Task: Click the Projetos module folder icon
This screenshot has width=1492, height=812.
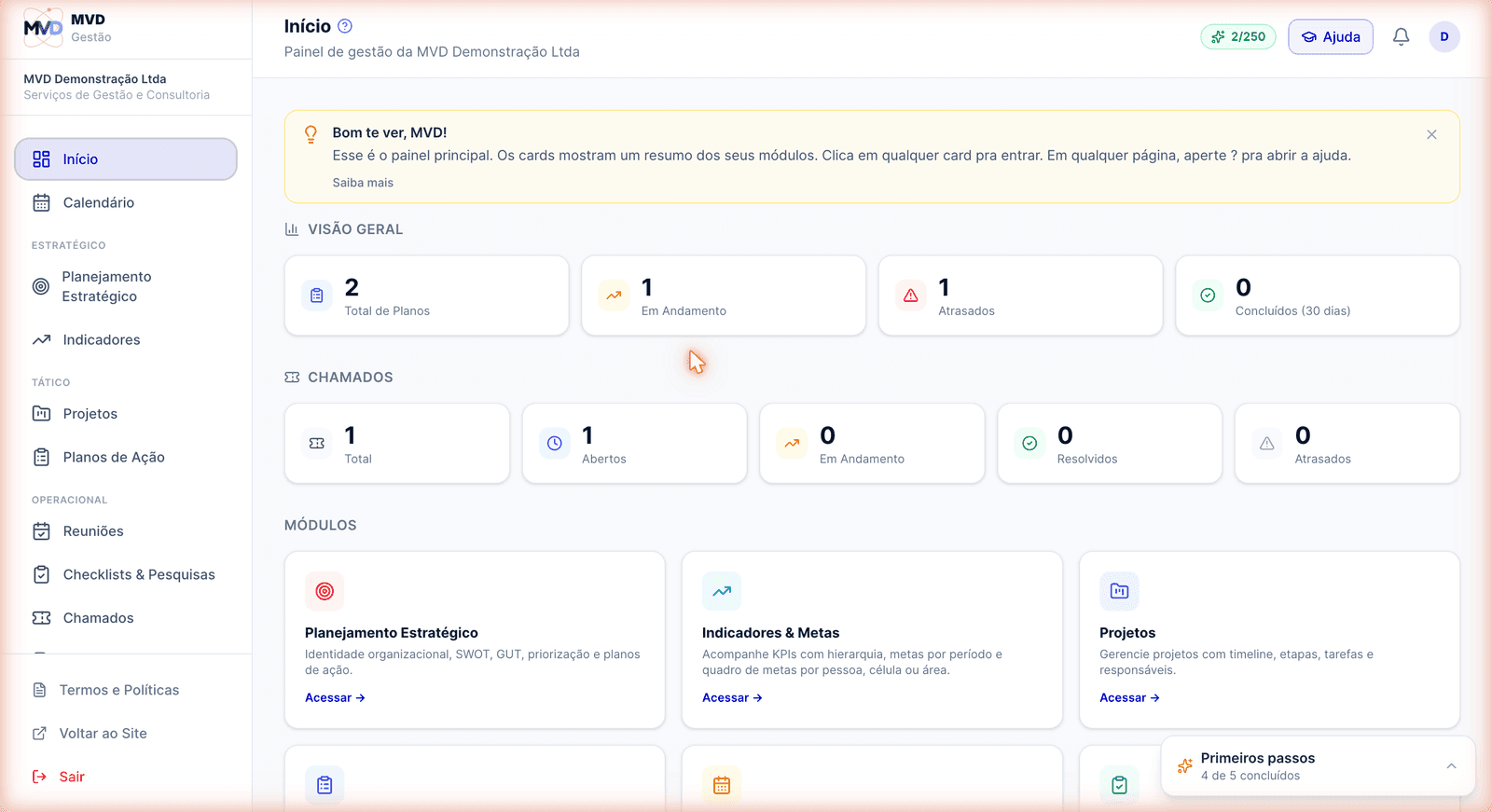Action: click(1119, 591)
